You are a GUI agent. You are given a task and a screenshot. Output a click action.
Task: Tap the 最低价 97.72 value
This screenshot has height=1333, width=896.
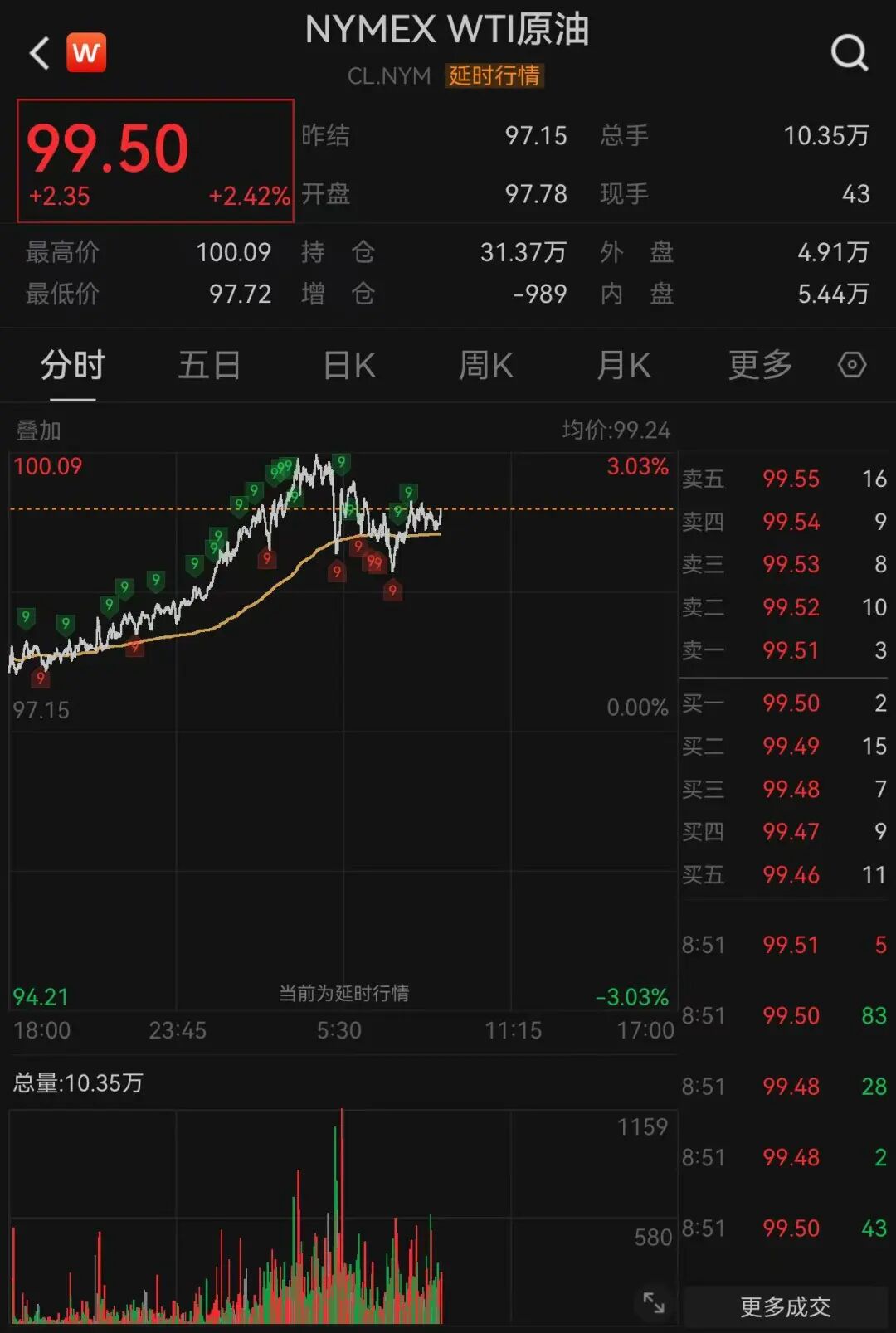(241, 294)
